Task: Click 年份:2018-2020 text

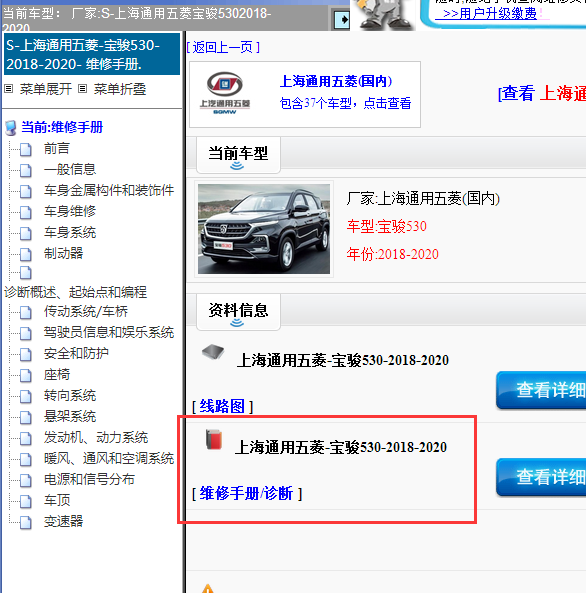Action: click(392, 254)
